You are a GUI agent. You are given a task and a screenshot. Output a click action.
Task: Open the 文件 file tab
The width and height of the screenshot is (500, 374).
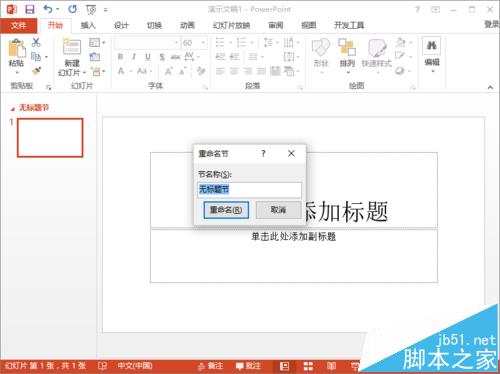tap(18, 25)
